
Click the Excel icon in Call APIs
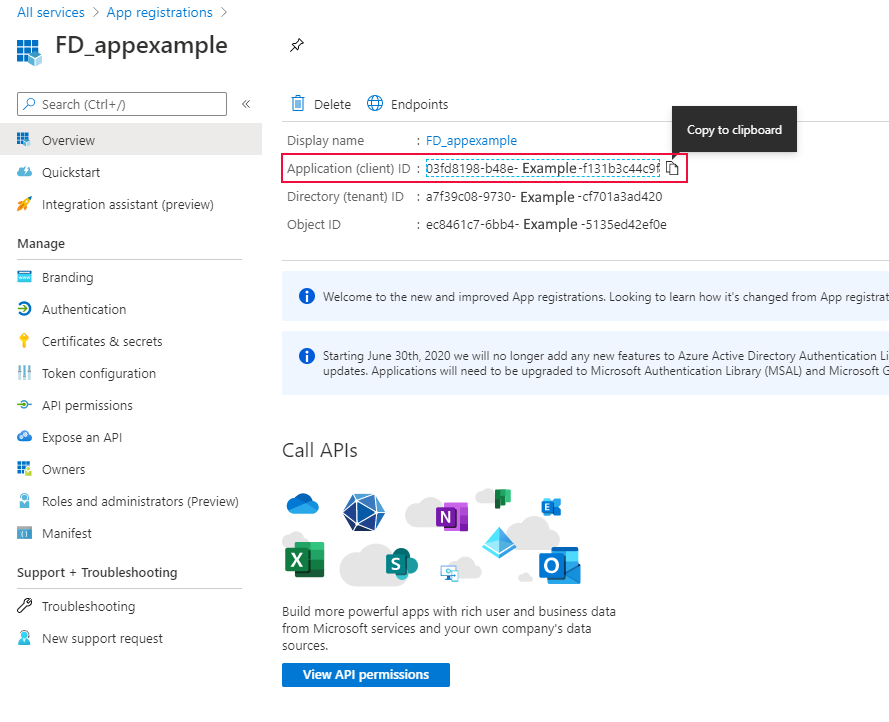[304, 560]
